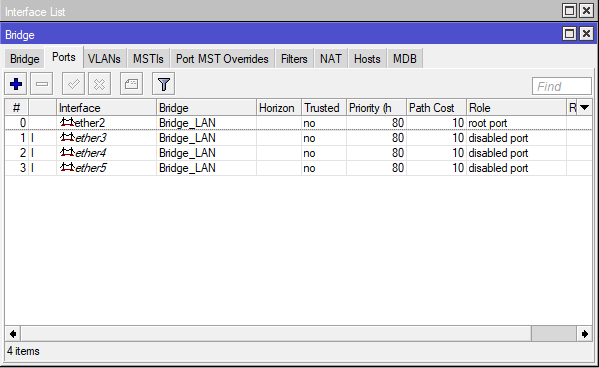Select the ether2 row name
This screenshot has width=599, height=368.
click(x=90, y=123)
